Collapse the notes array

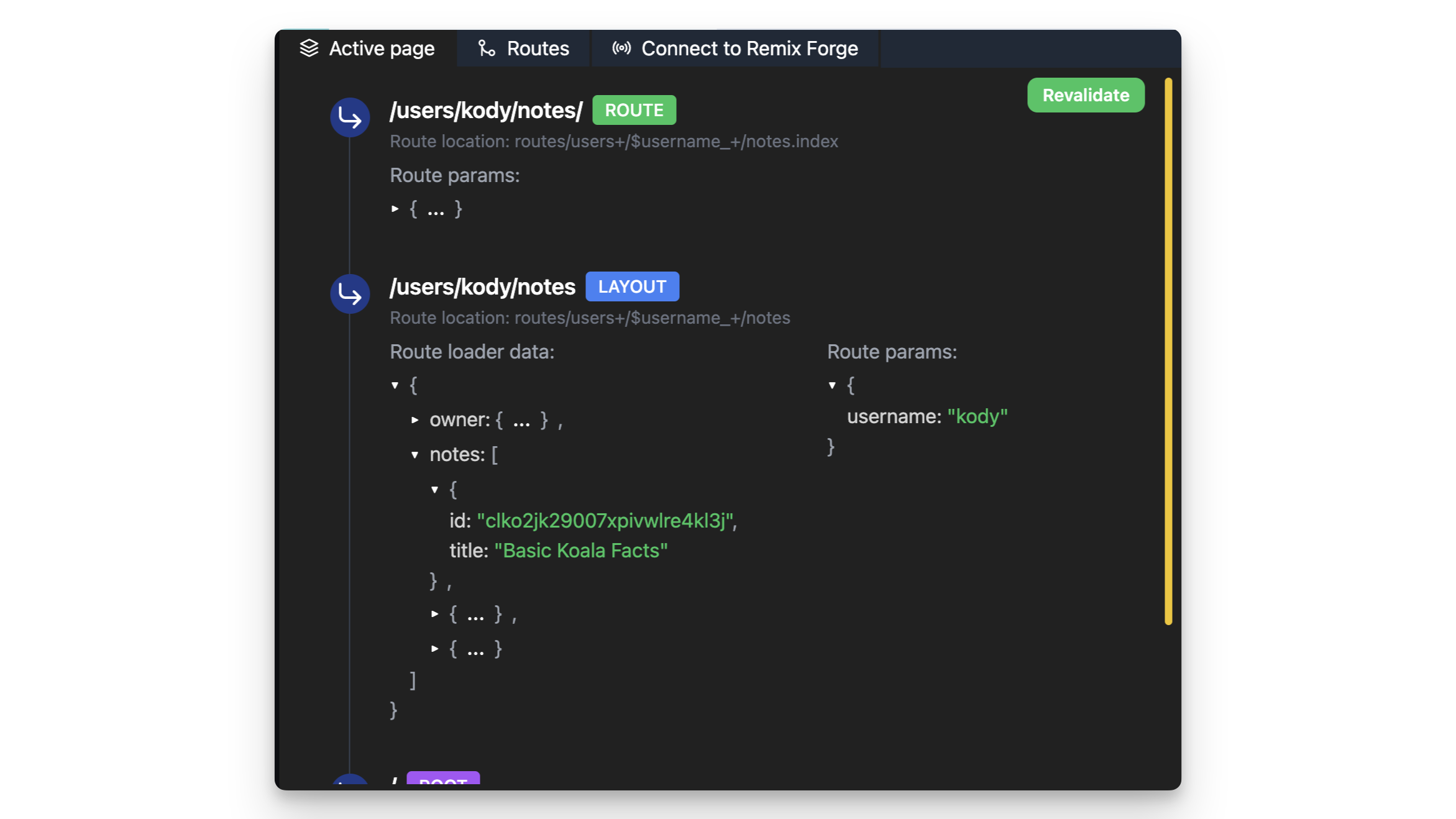415,455
